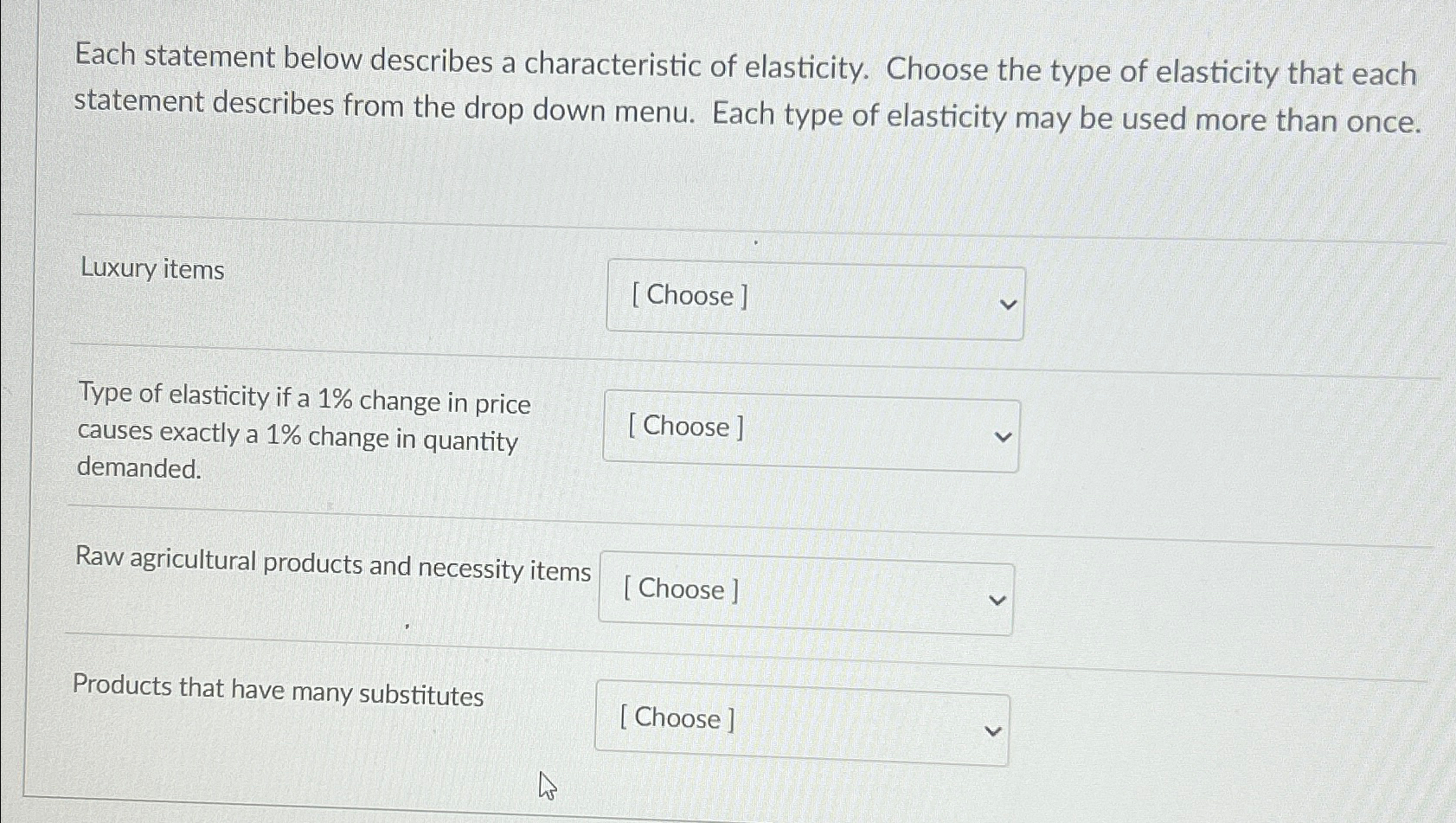Screen dimensions: 1456x823
Task: Click the Products that have many substitutes text
Action: [x=279, y=695]
